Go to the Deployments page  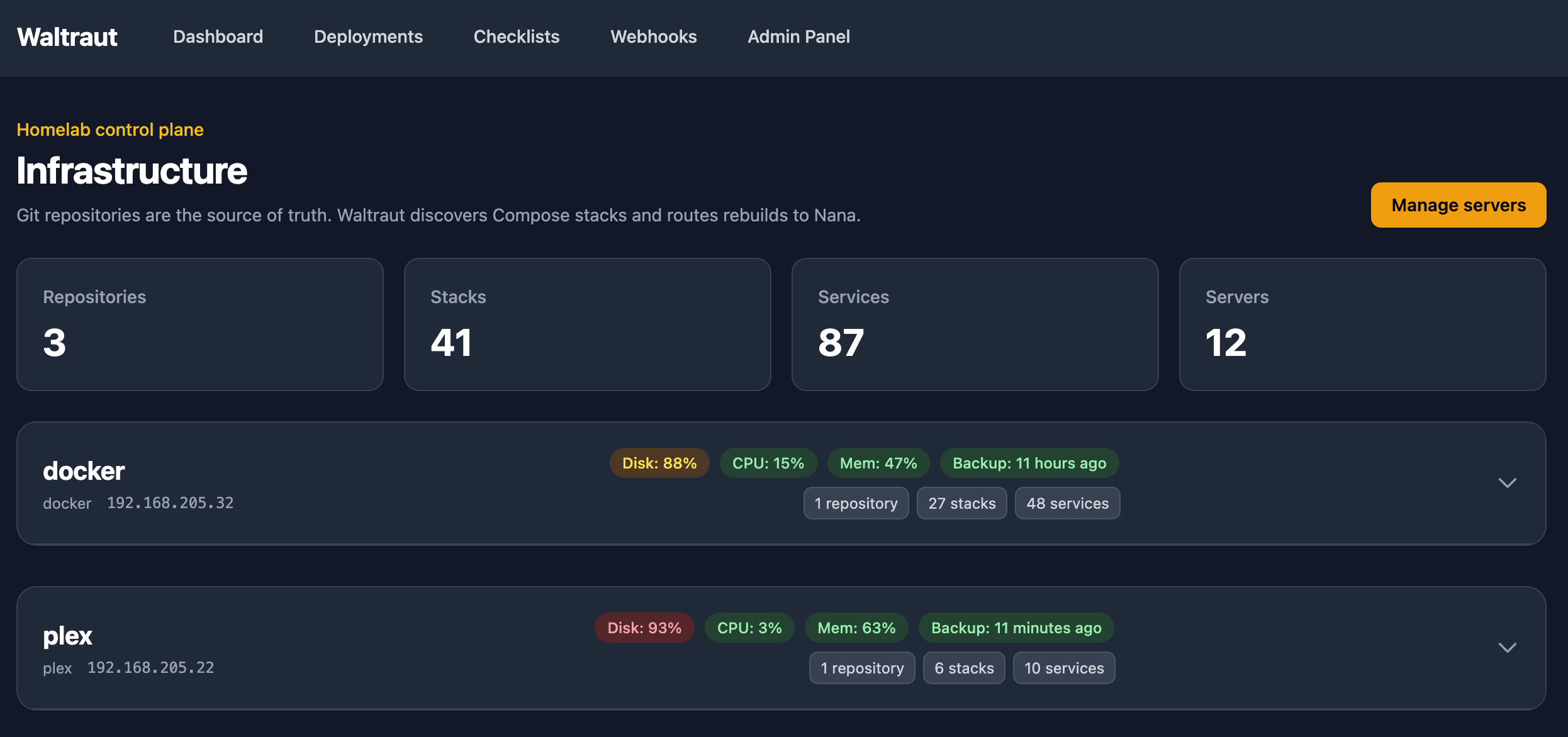368,36
